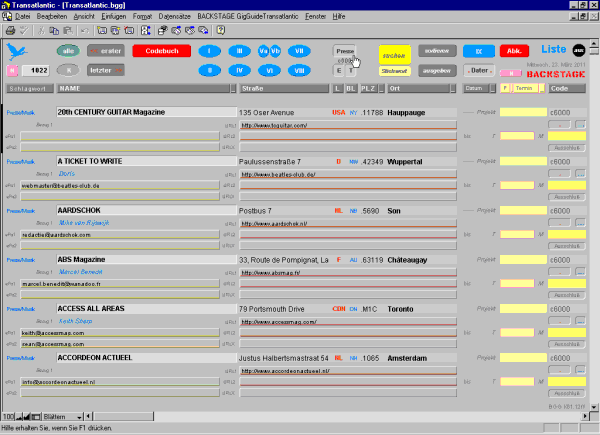The height and width of the screenshot is (435, 600).
Task: Click the gray ausgeben button
Action: (437, 70)
